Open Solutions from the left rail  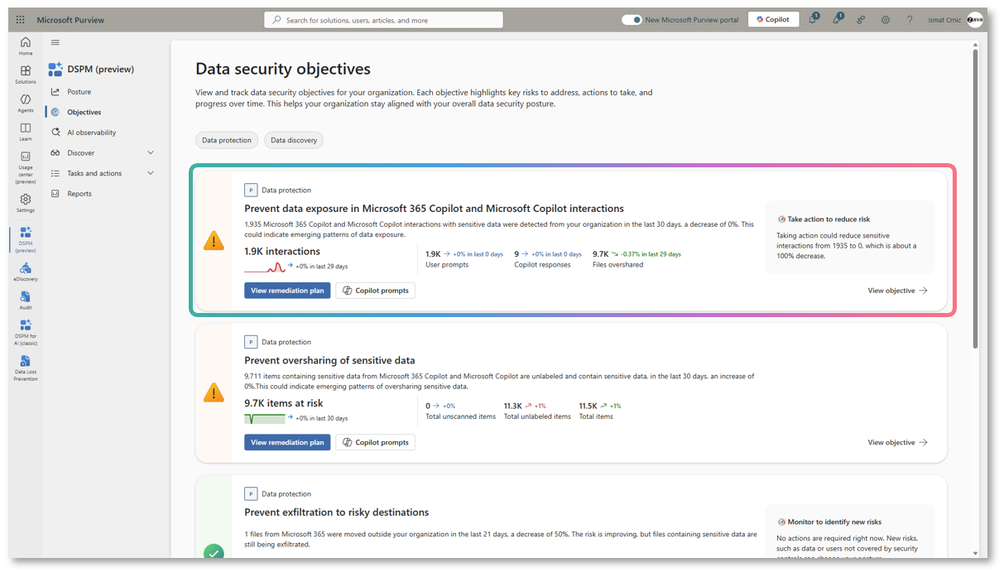coord(25,74)
